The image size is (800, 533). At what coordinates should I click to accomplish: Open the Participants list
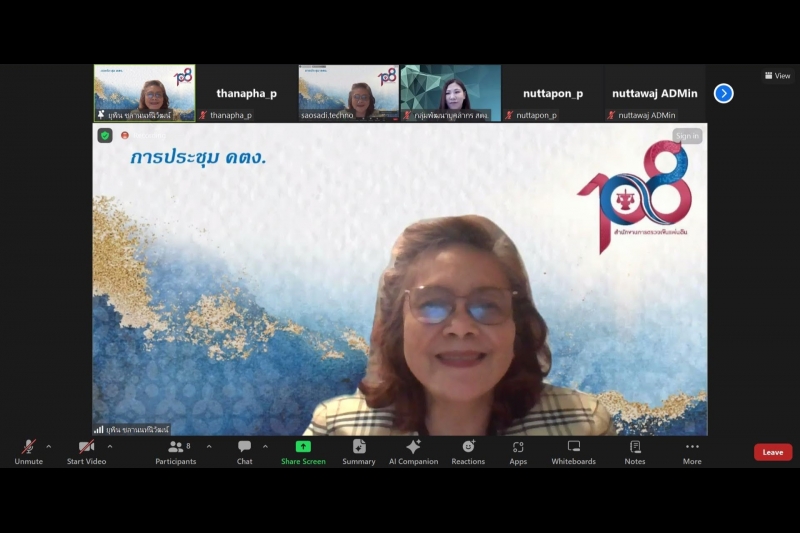tap(176, 451)
